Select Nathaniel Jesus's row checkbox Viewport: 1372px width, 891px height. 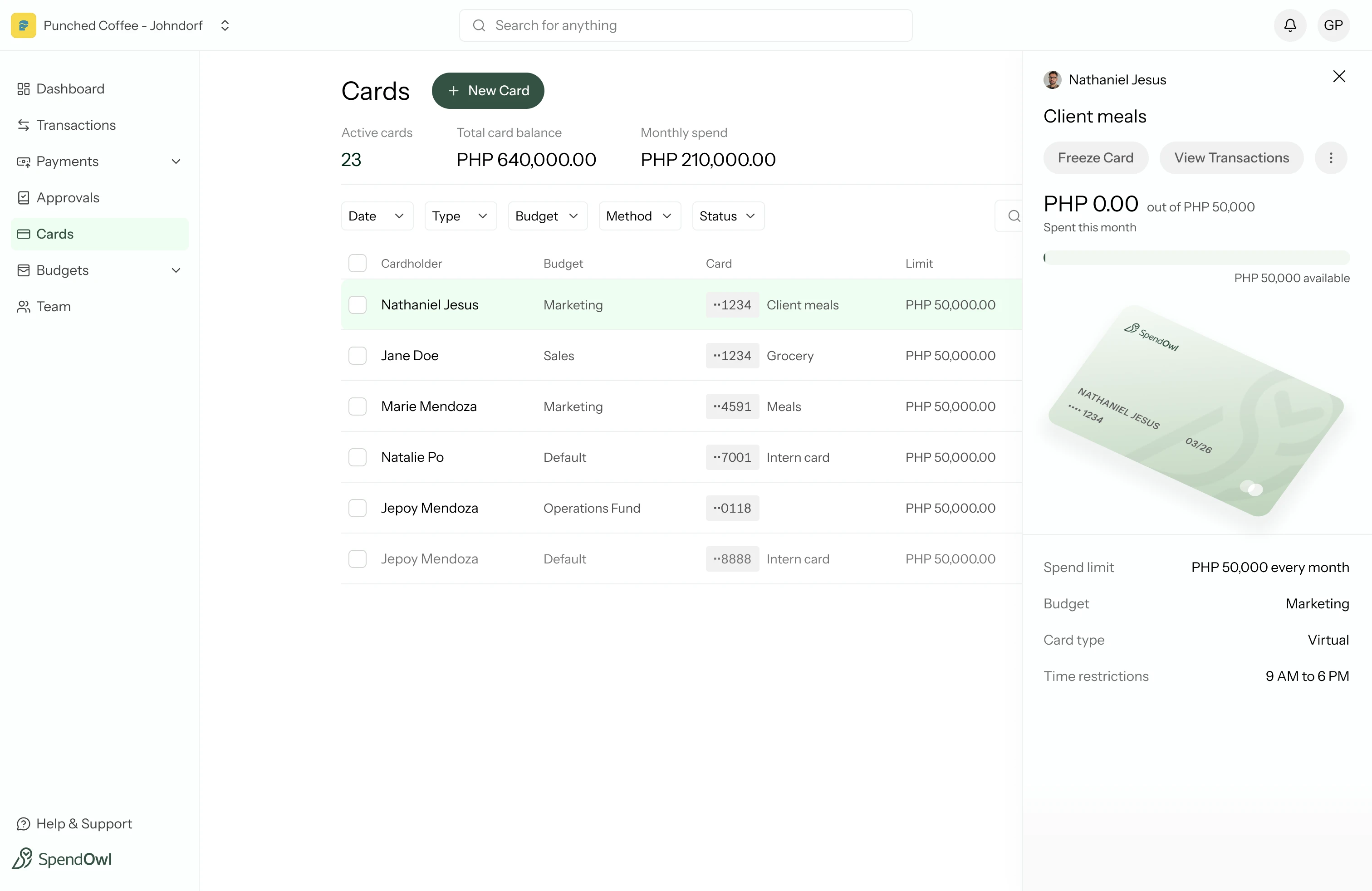pos(358,305)
